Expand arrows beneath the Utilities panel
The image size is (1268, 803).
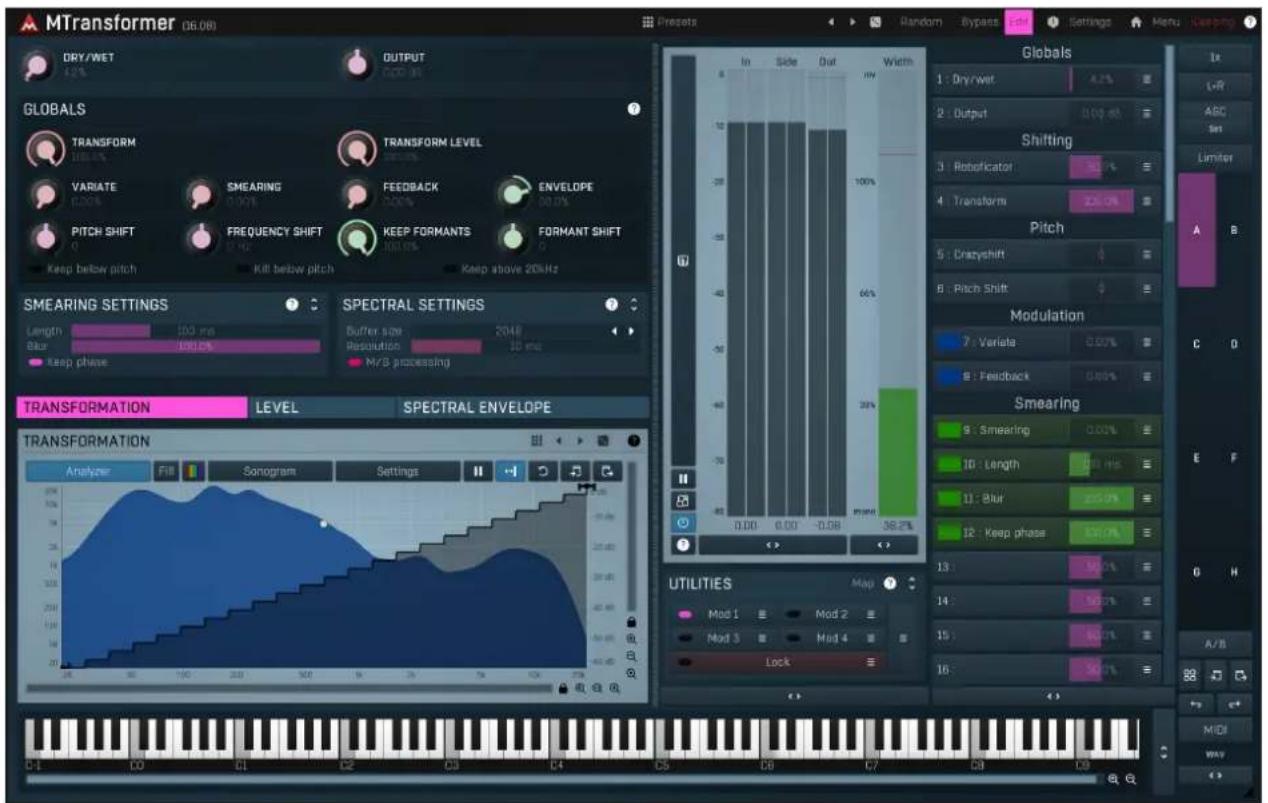[794, 695]
